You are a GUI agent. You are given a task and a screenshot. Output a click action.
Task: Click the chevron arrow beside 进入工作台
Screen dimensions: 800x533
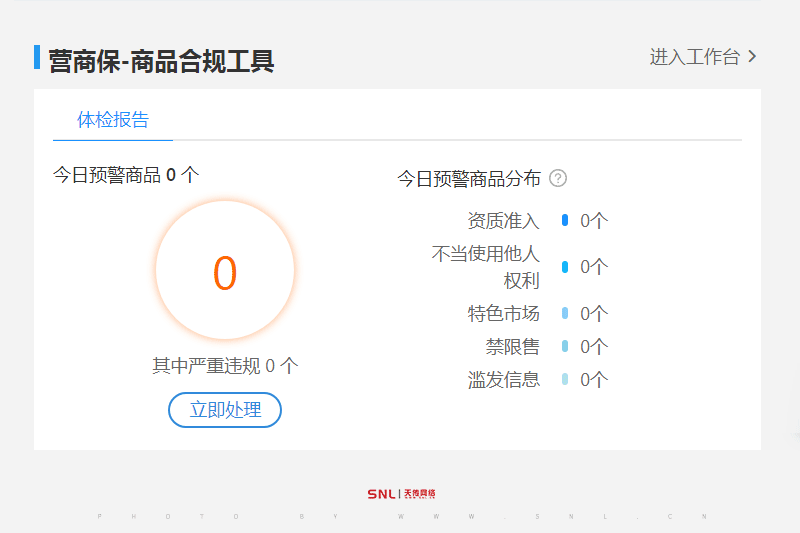coord(752,57)
